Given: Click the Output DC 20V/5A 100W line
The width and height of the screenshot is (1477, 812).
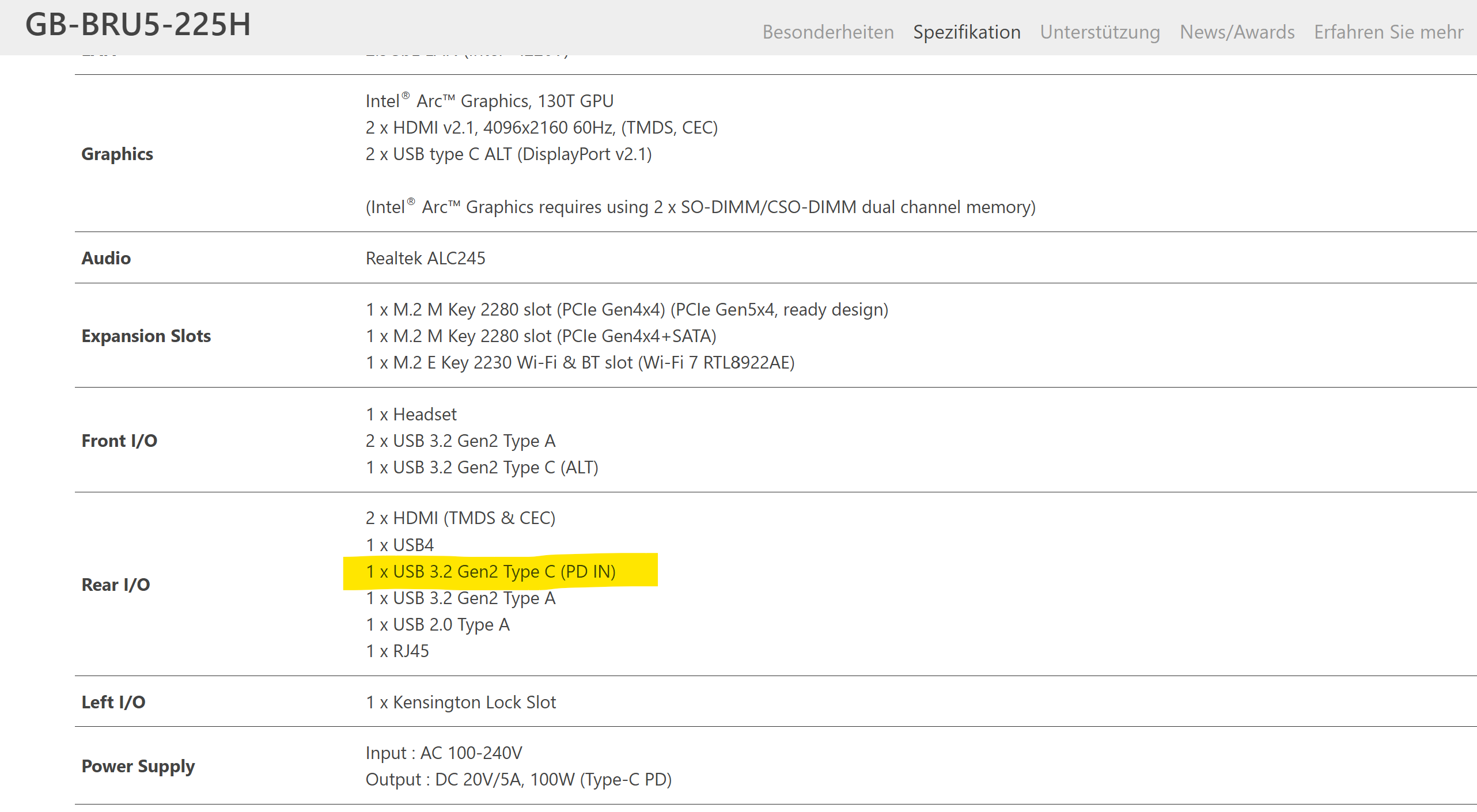Looking at the screenshot, I should (518, 779).
